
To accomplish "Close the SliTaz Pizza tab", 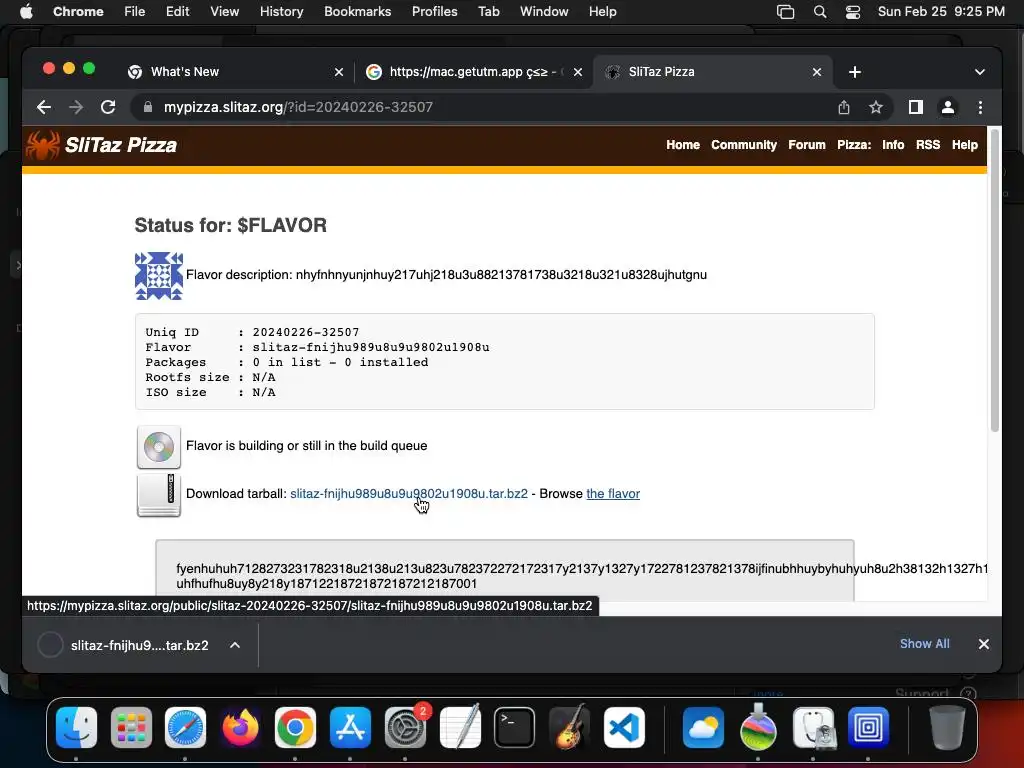I will point(817,72).
